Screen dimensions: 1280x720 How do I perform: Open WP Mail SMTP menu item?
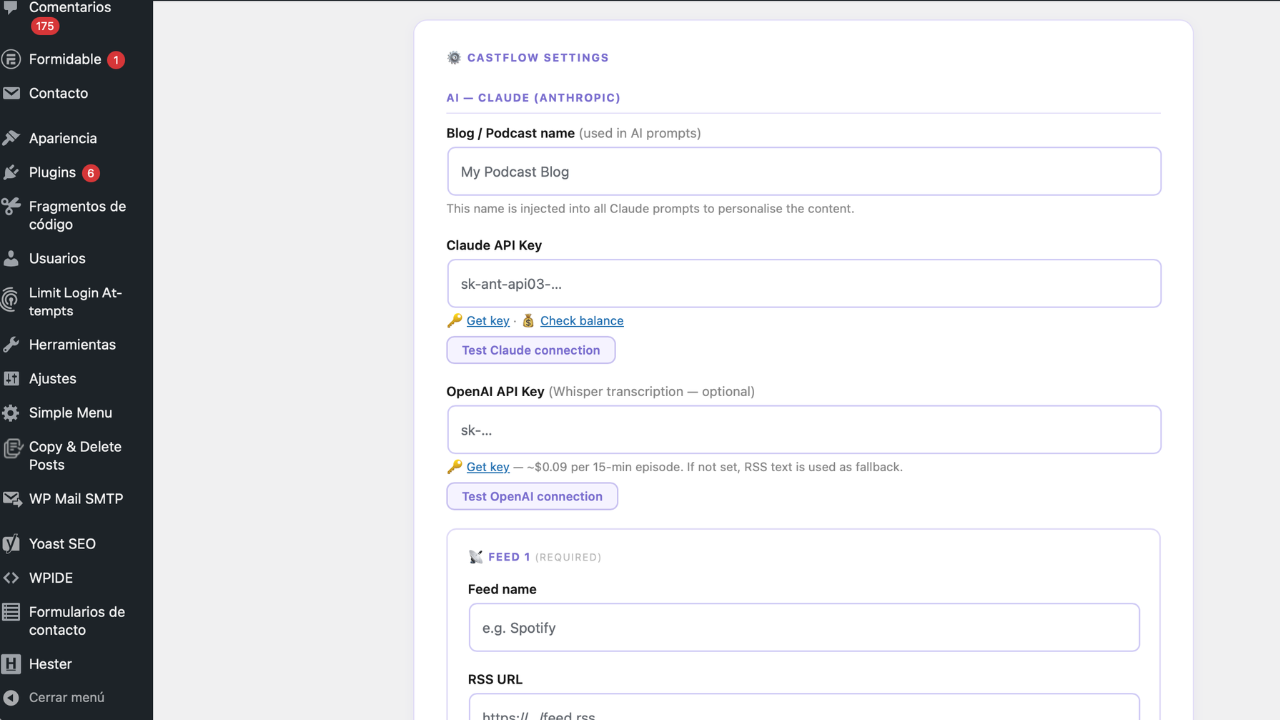point(76,498)
